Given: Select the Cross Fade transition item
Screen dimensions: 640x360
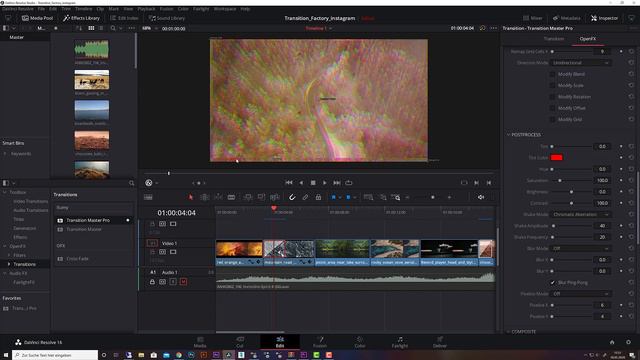Looking at the screenshot, I should 78,259.
